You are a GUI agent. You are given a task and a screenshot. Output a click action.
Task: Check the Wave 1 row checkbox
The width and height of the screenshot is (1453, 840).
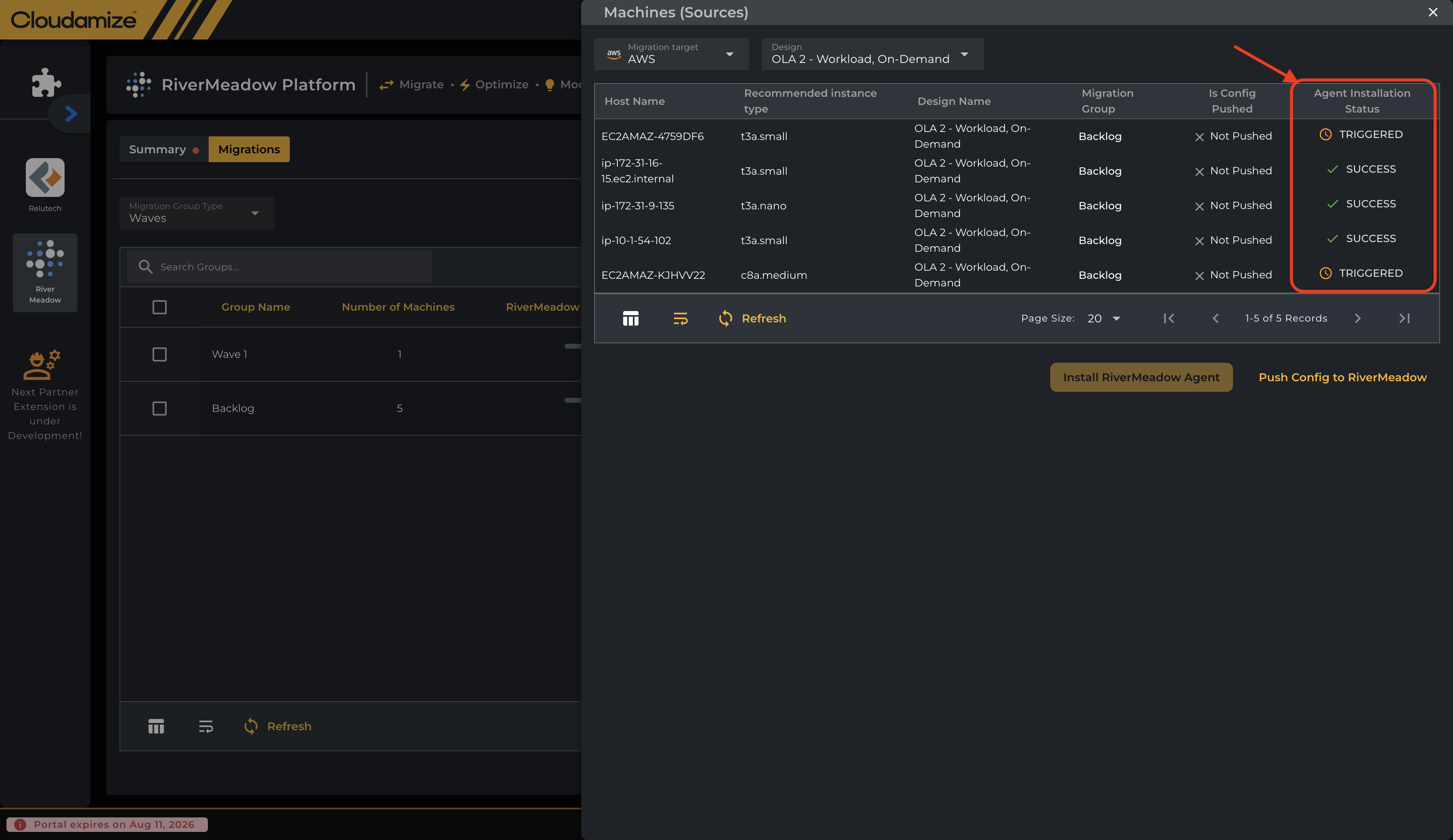[160, 354]
